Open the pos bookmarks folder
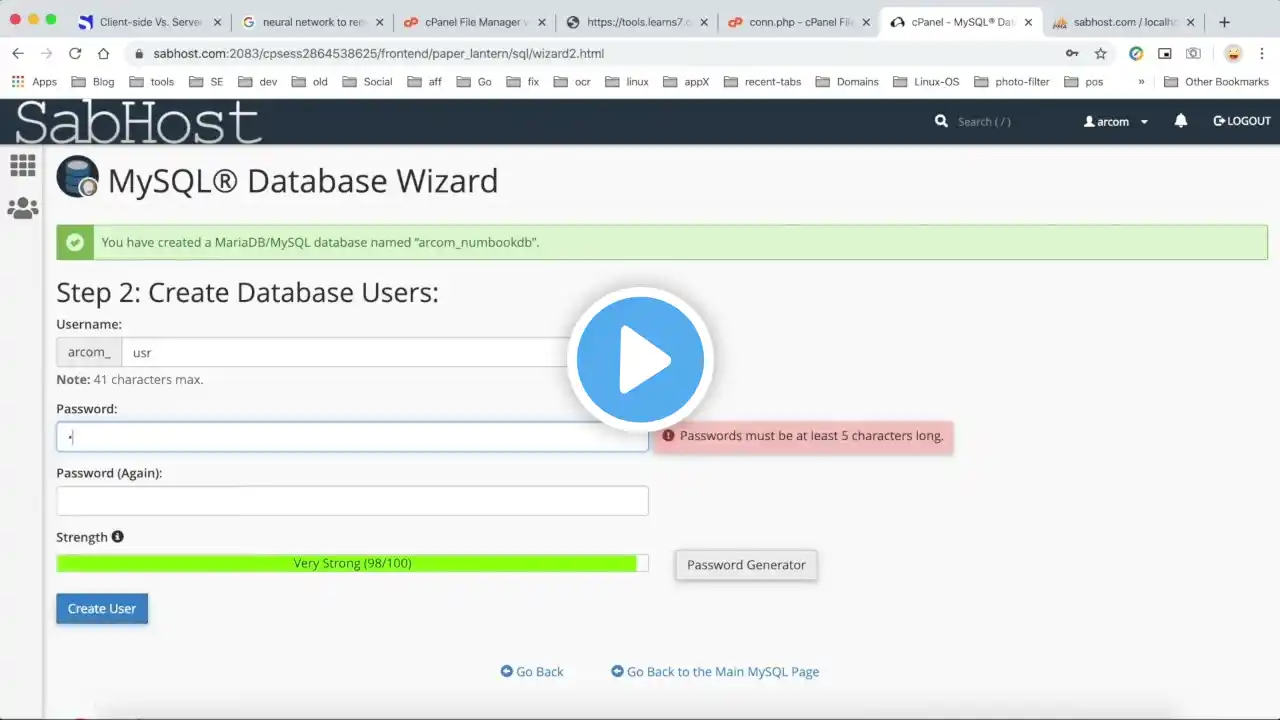 coord(1083,82)
